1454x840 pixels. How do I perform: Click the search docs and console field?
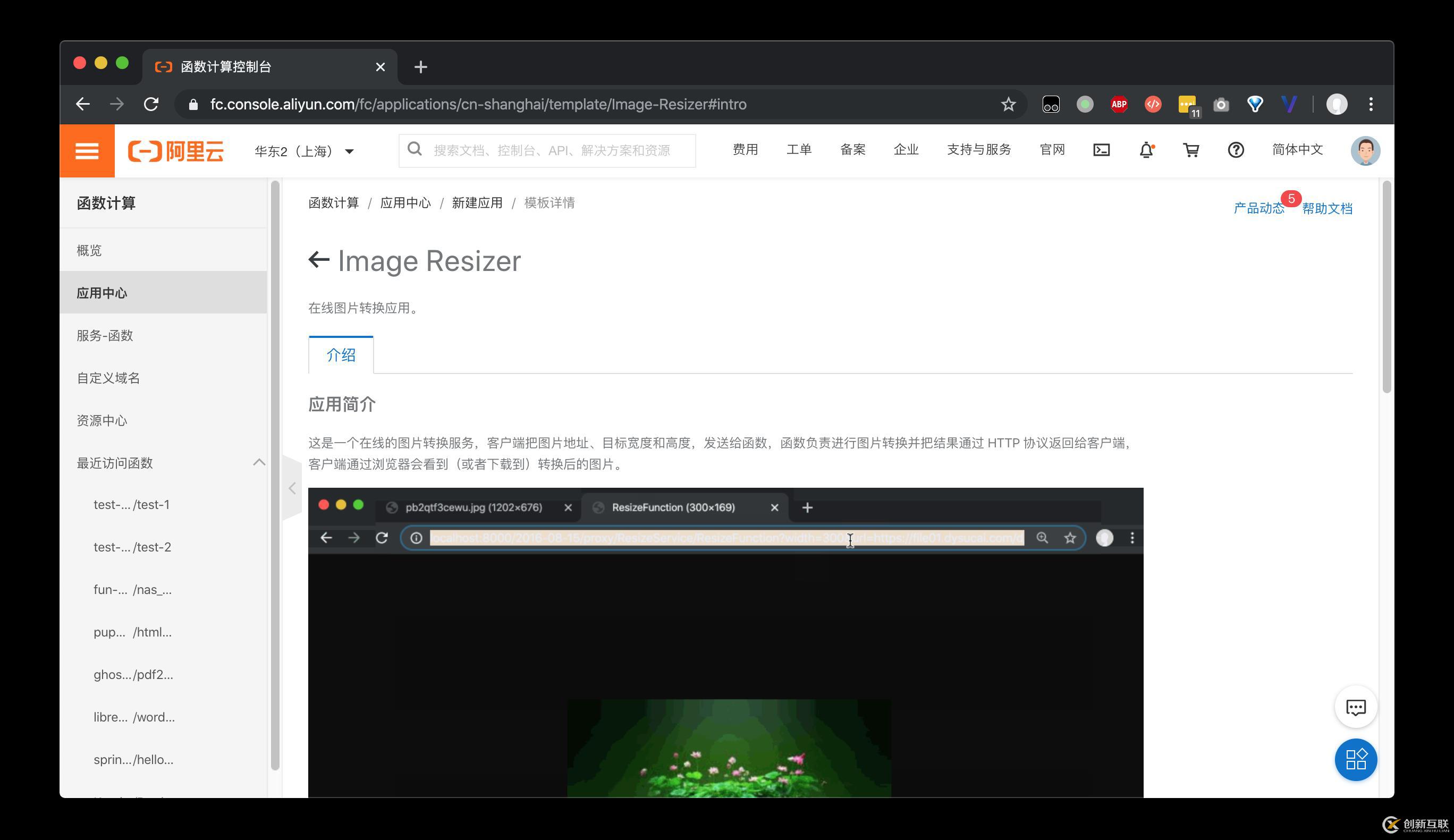547,150
